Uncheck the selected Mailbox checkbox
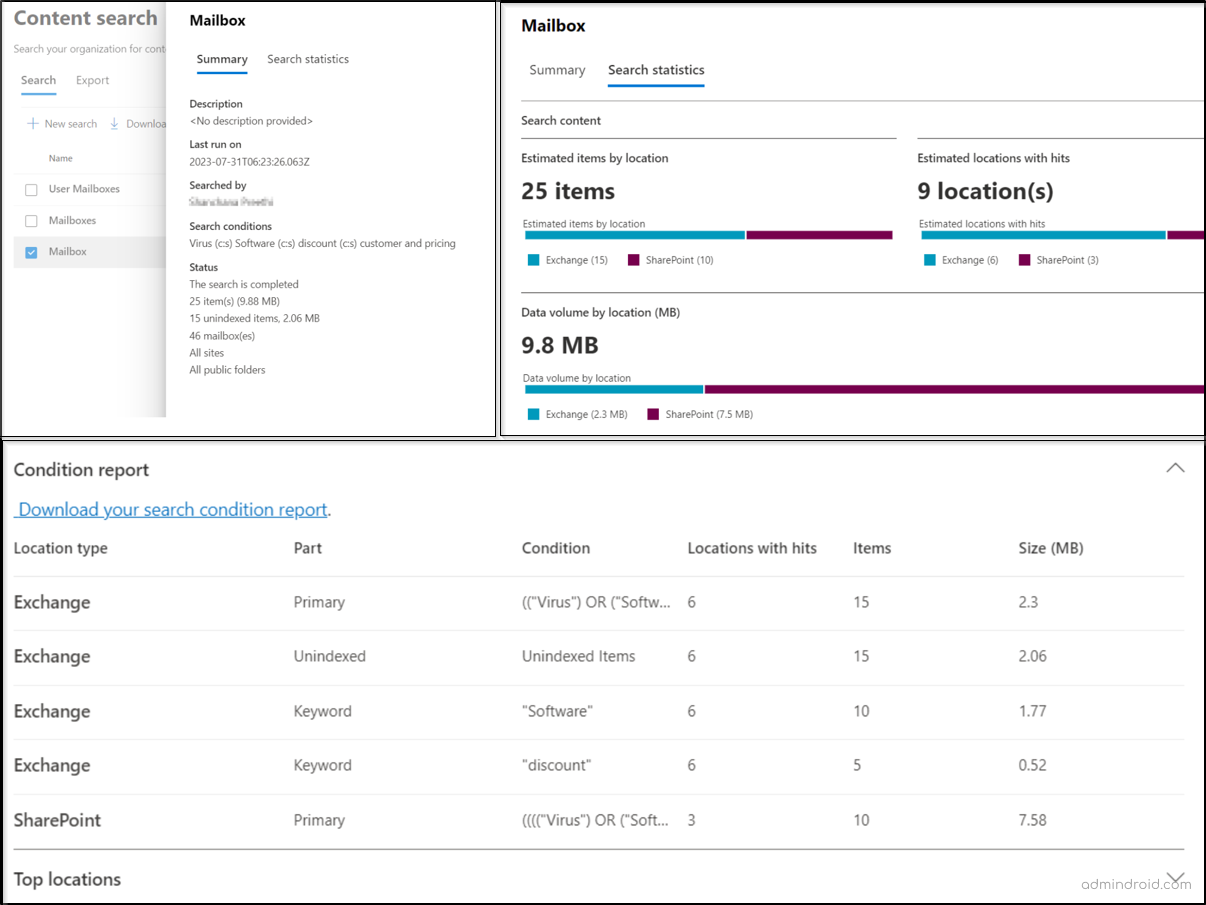Screen dimensions: 1206x905 coord(31,252)
